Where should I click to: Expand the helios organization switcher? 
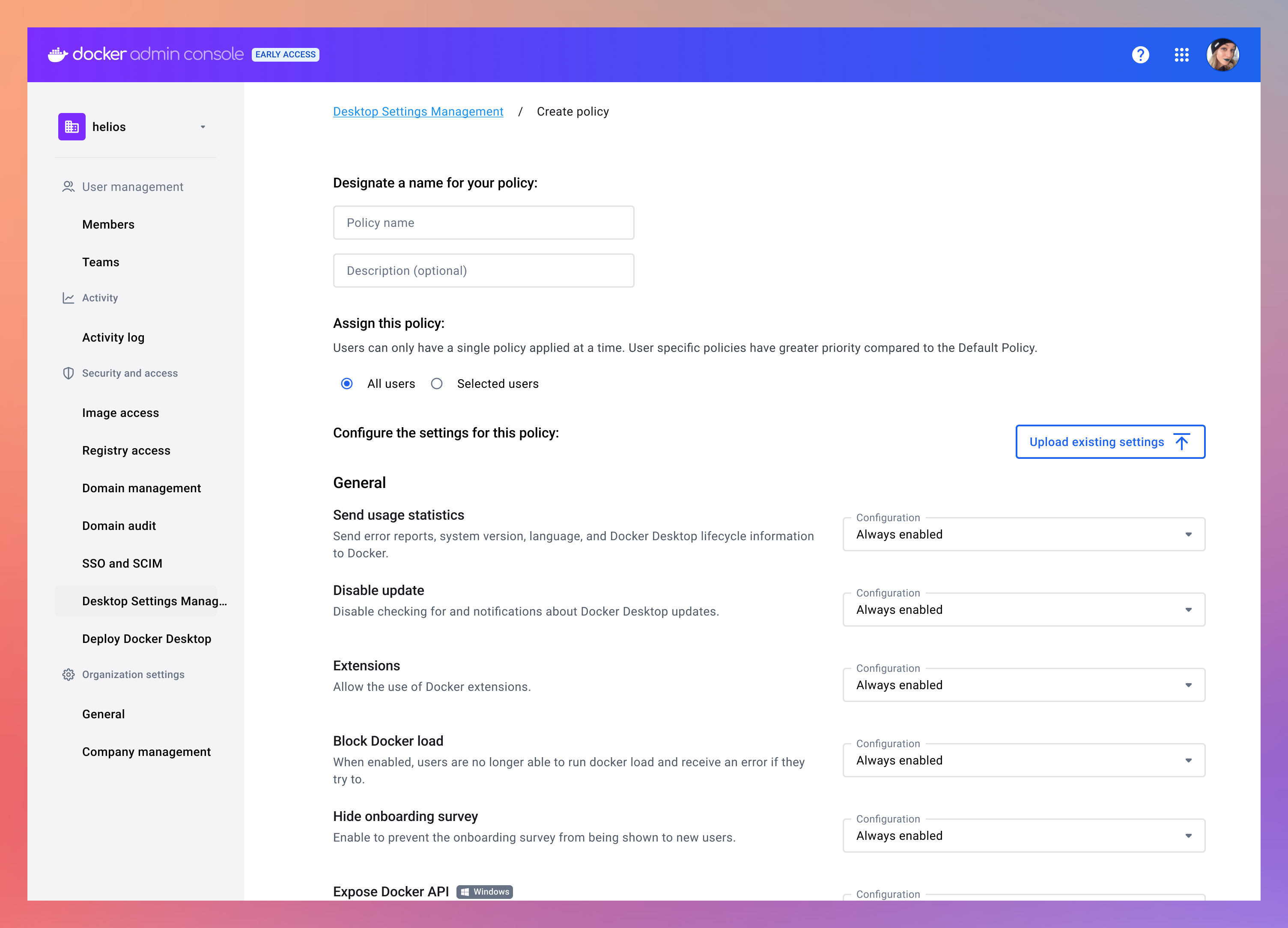pyautogui.click(x=203, y=127)
